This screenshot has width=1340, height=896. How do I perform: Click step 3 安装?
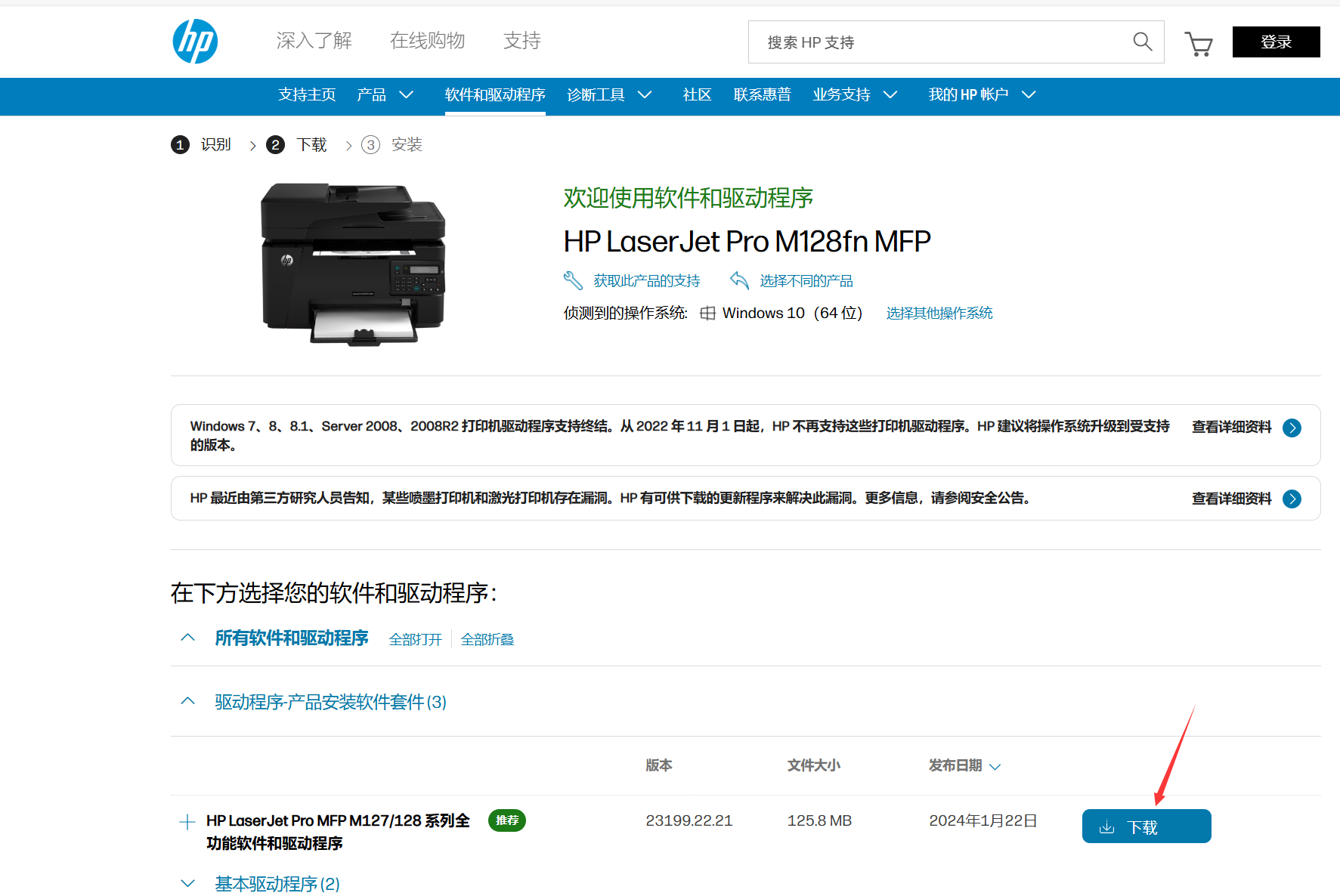tap(392, 144)
